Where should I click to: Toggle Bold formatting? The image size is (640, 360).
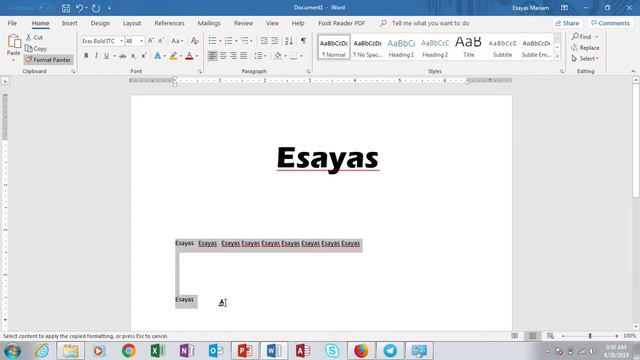[86, 56]
